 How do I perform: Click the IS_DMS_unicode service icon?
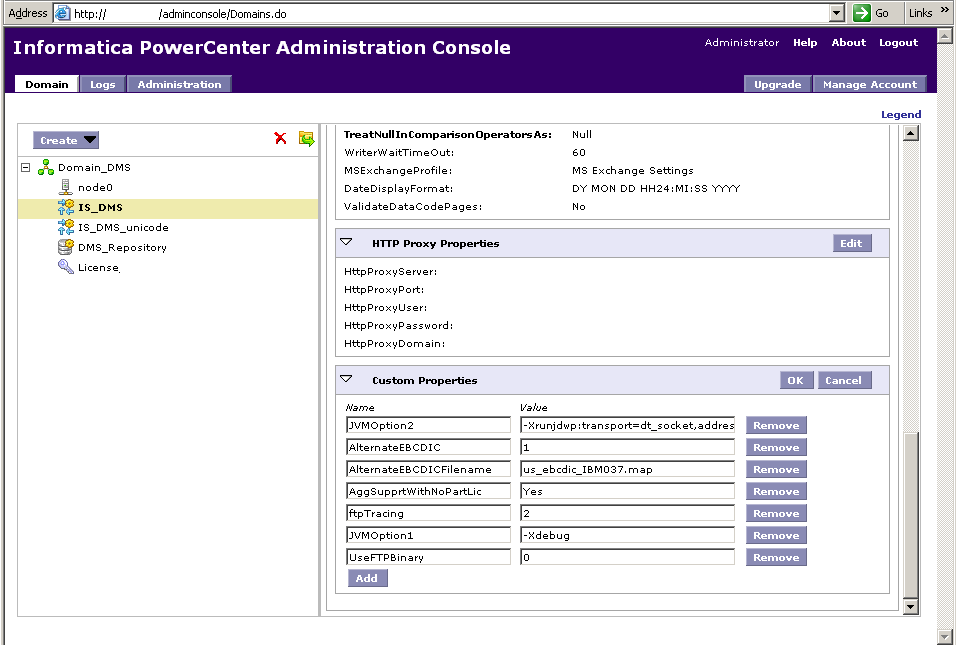[x=66, y=227]
